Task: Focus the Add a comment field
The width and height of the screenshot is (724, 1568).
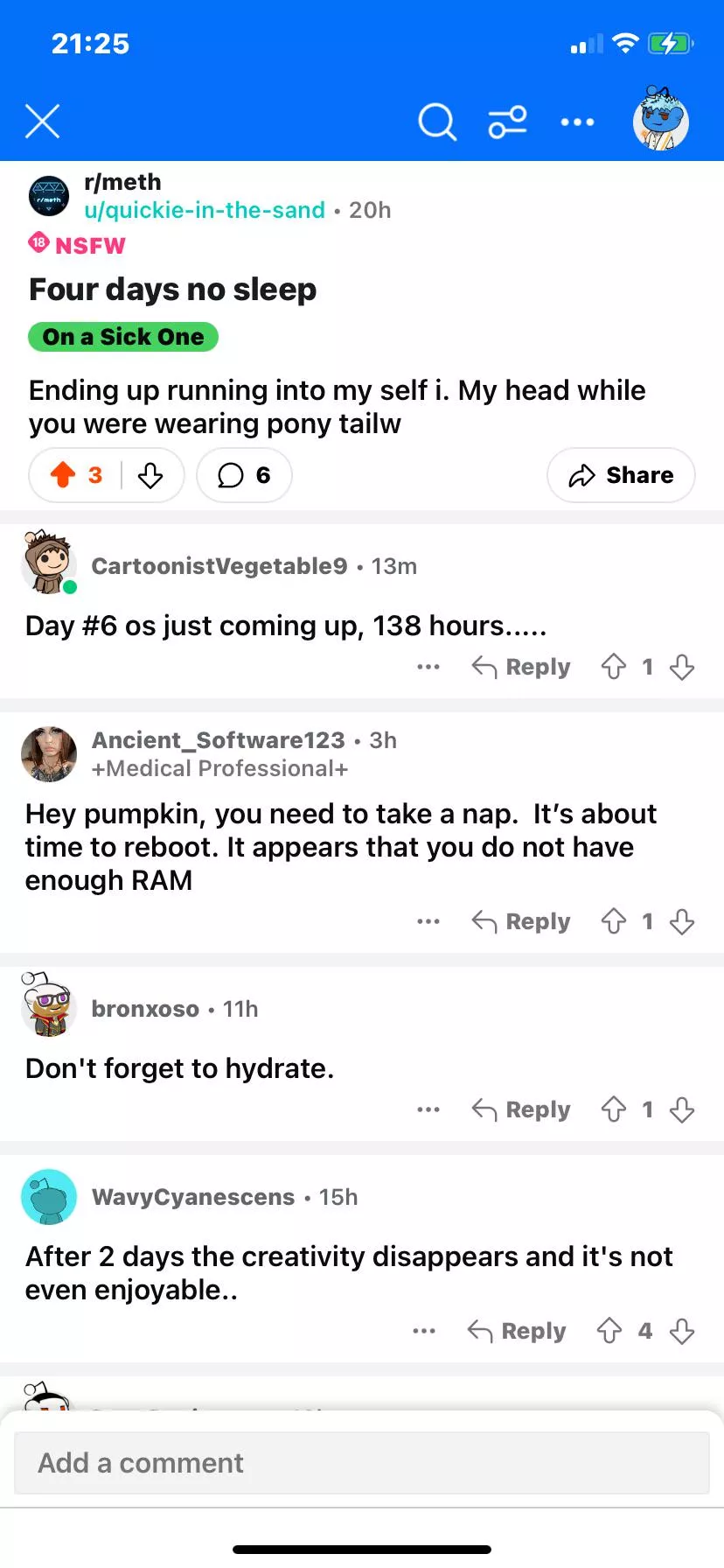Action: (362, 1463)
